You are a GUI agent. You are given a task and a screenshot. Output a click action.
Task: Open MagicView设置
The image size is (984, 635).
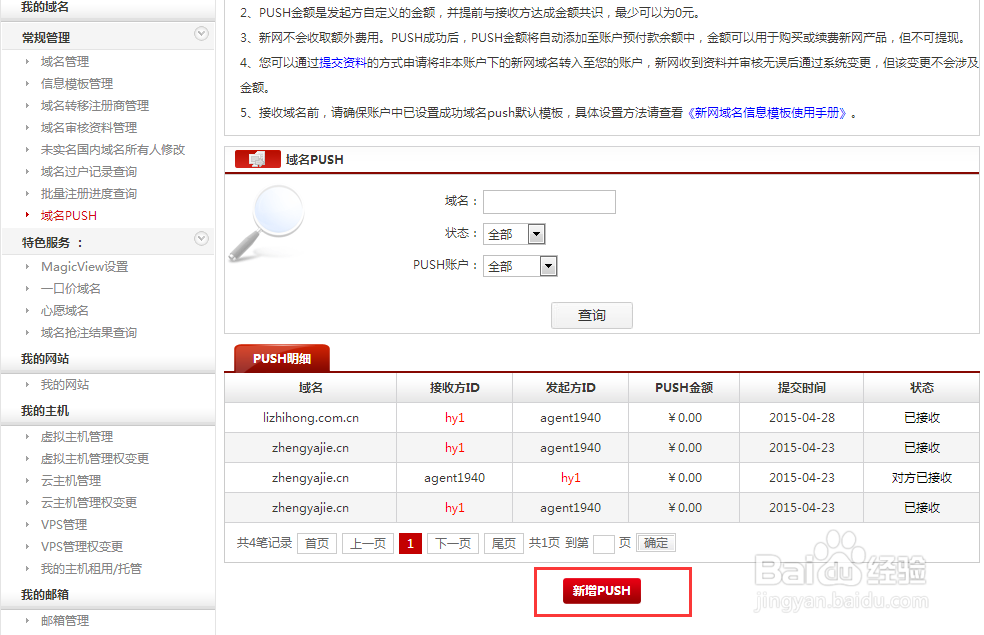click(x=84, y=267)
